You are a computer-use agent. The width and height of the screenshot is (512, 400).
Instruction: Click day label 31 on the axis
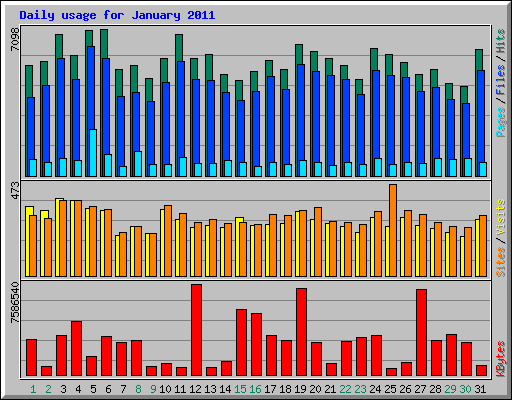tap(480, 389)
